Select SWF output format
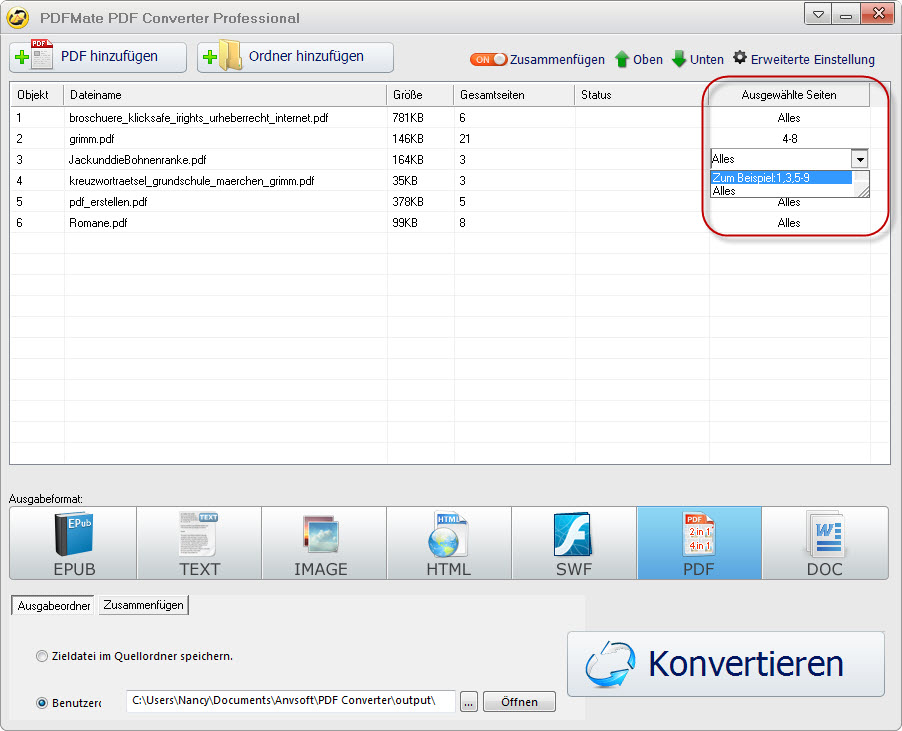The width and height of the screenshot is (902, 731). [574, 543]
